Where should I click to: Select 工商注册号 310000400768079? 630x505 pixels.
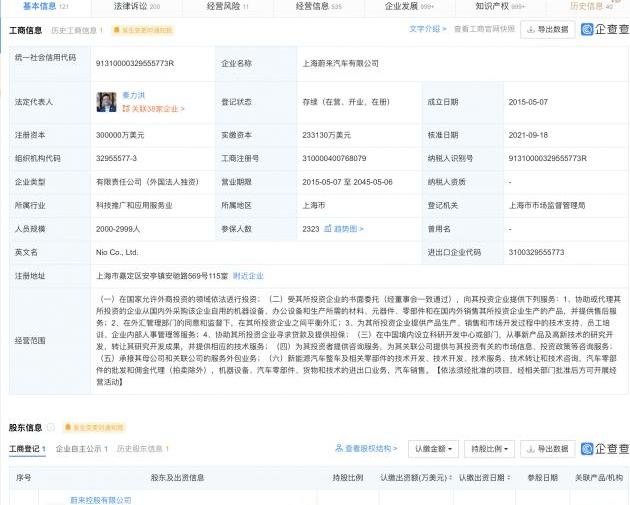334,158
